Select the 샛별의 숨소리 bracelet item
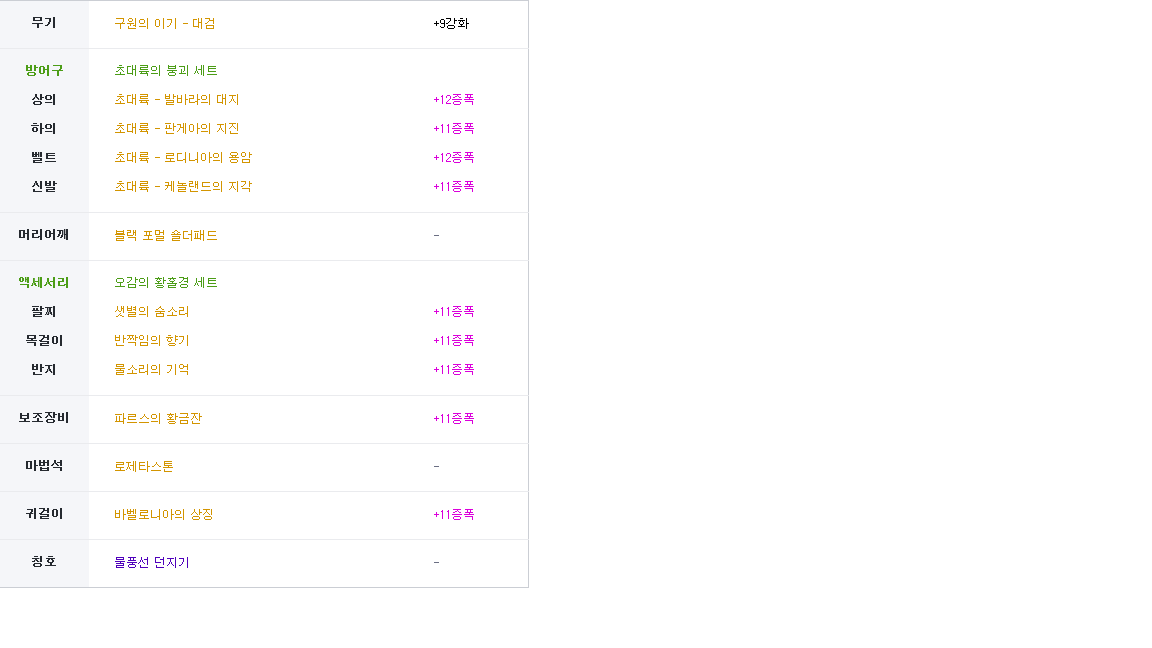This screenshot has height=648, width=1152. point(152,312)
